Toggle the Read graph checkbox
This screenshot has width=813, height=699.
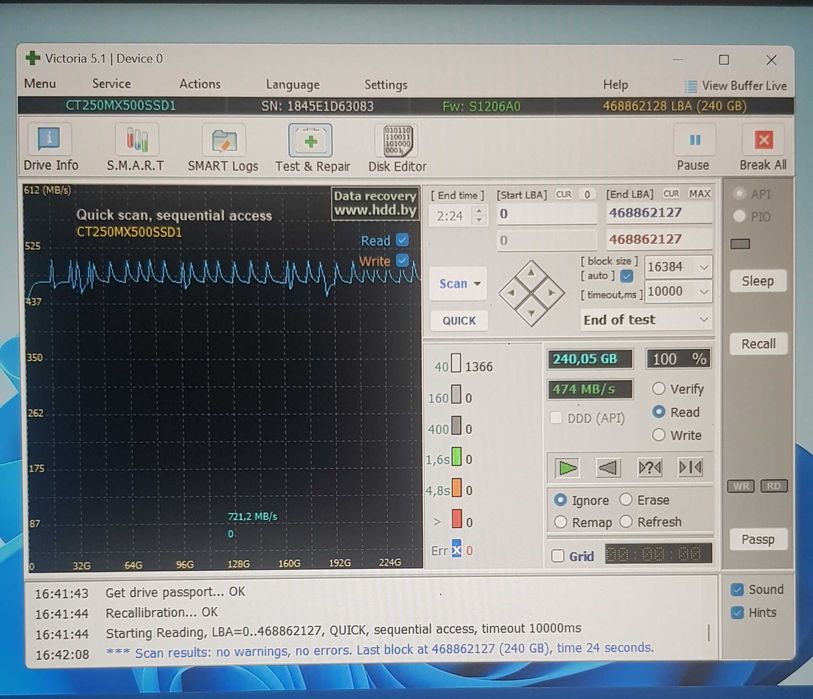point(402,240)
